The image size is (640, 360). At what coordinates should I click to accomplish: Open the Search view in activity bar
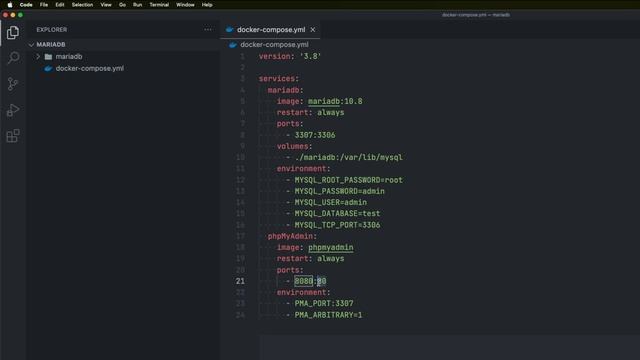13,58
